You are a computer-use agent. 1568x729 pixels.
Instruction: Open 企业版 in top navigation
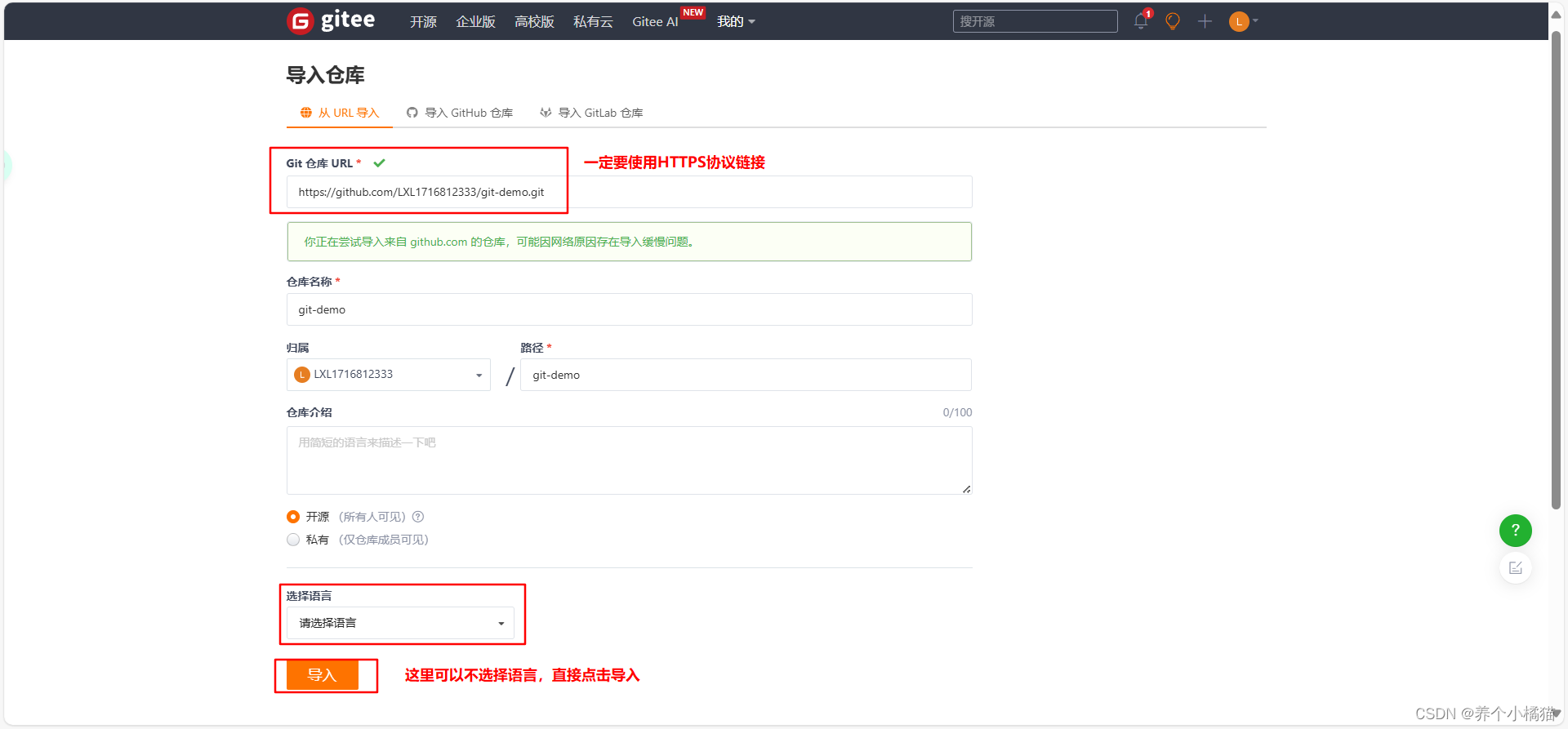tap(476, 22)
